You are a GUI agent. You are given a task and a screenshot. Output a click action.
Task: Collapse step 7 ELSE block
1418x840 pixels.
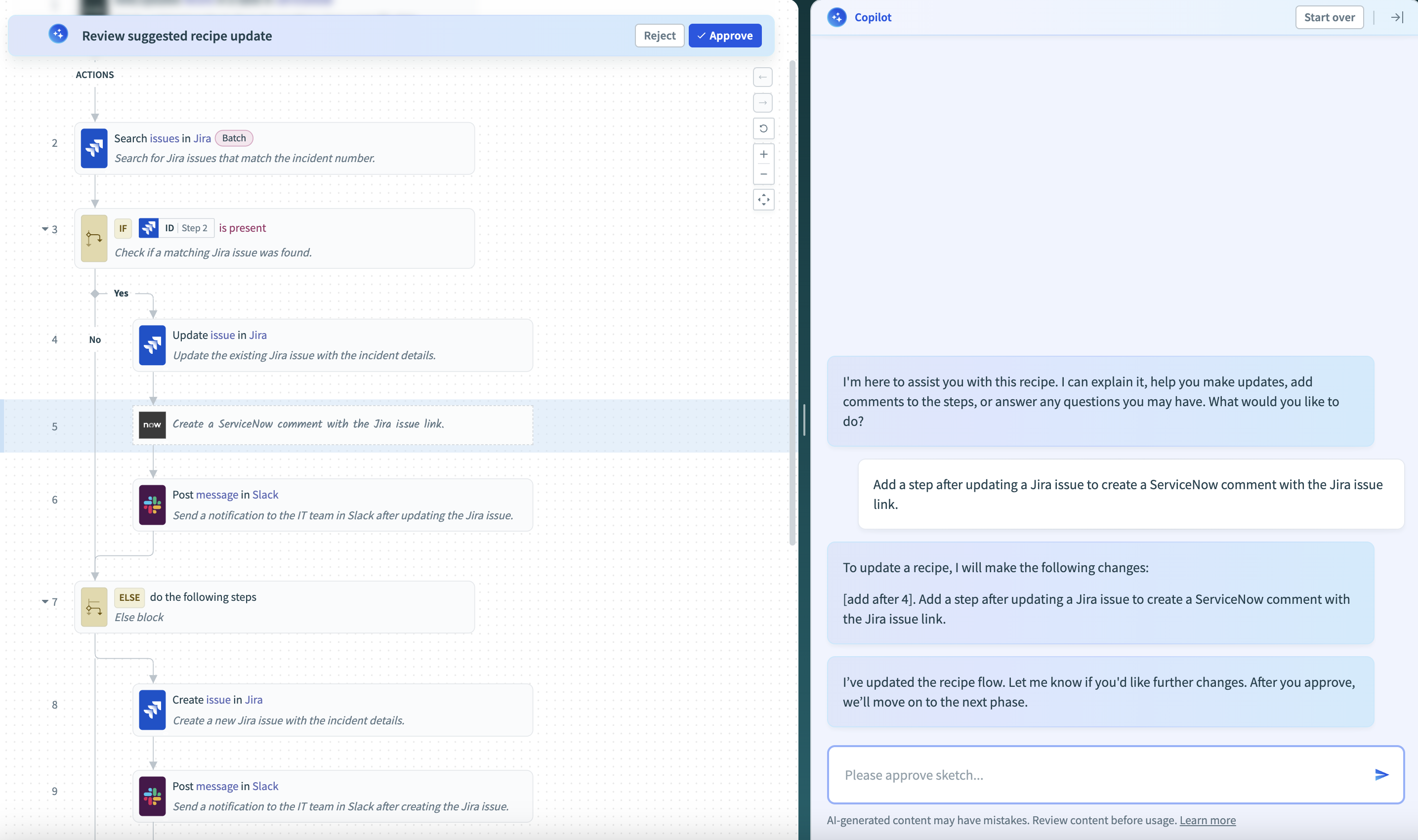[x=44, y=602]
